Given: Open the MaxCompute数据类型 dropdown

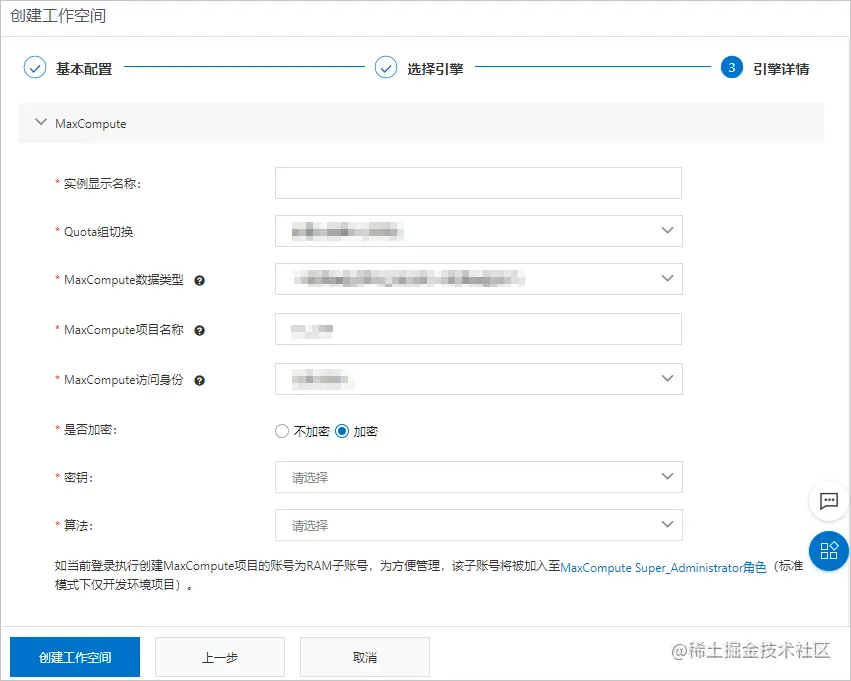Looking at the screenshot, I should 478,279.
